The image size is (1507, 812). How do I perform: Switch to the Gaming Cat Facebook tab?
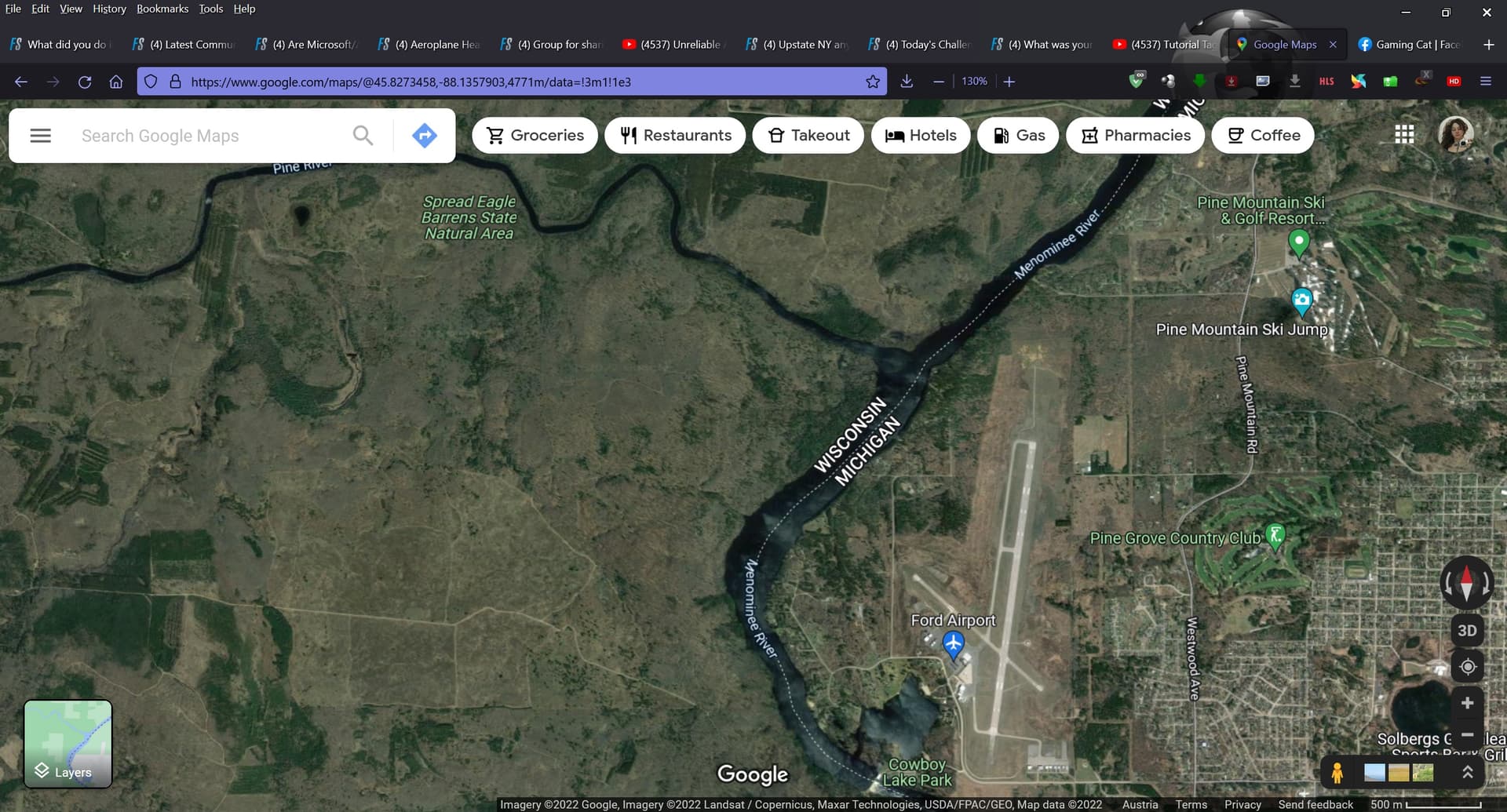(1409, 45)
